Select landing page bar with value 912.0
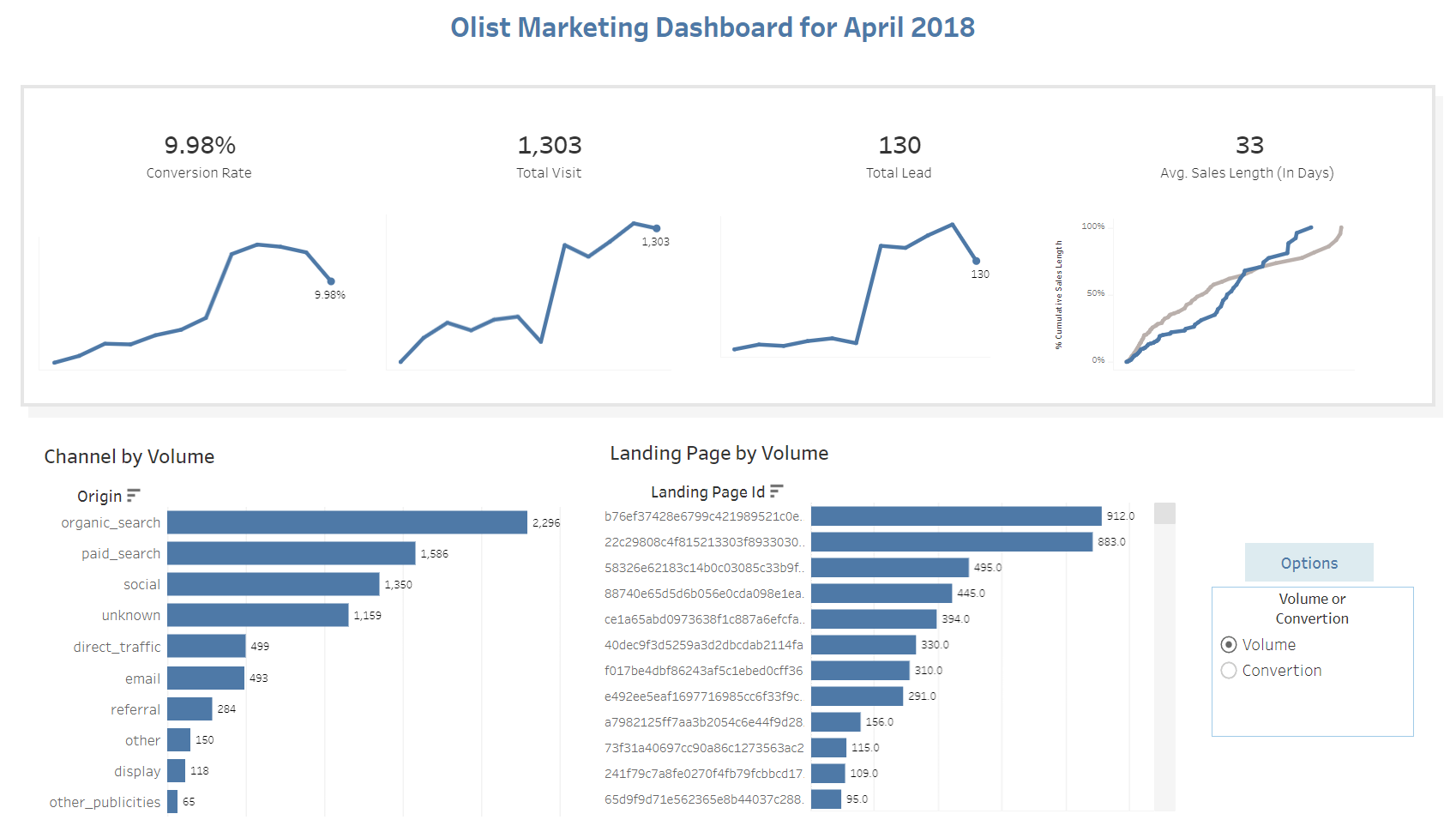 click(956, 515)
